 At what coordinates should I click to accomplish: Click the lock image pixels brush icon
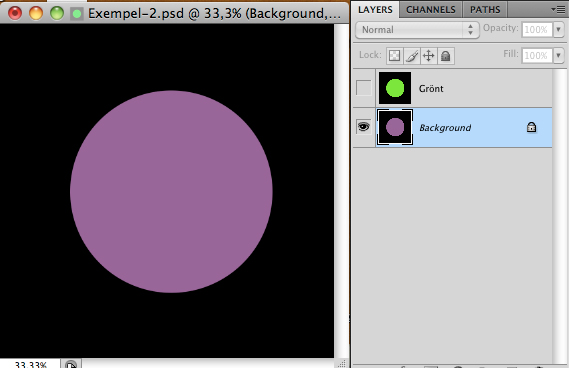tap(412, 56)
